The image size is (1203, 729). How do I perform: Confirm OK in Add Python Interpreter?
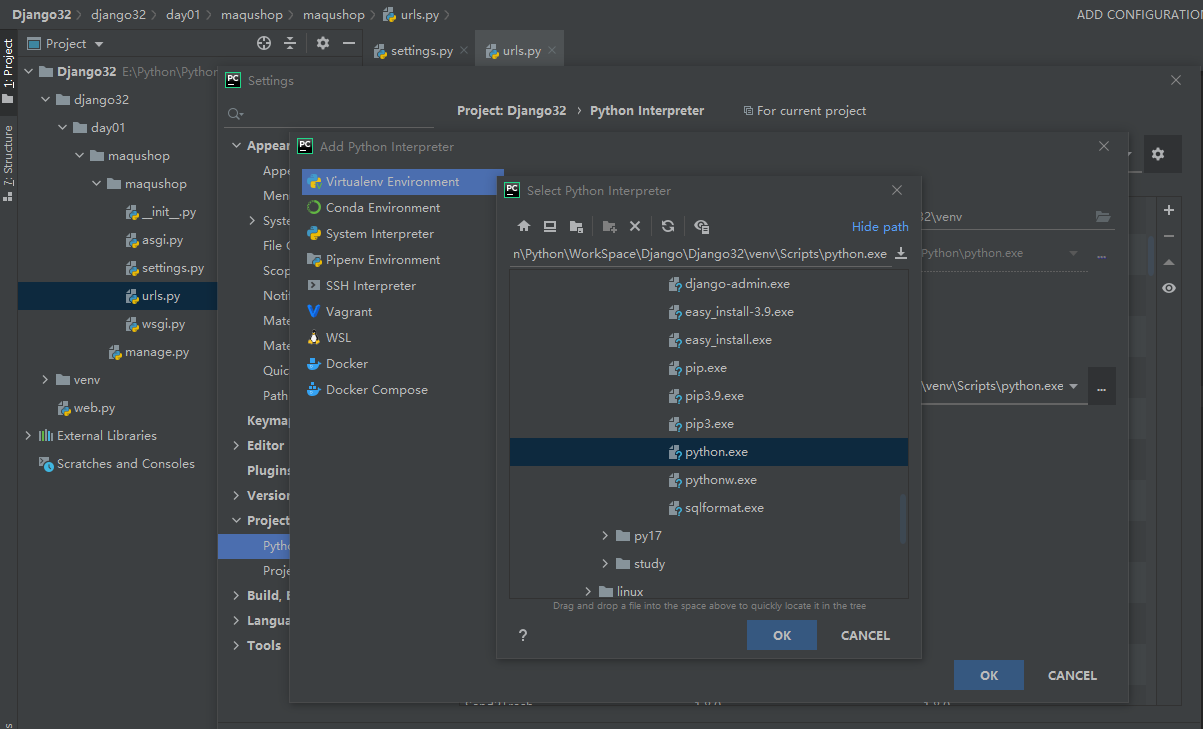(x=989, y=675)
